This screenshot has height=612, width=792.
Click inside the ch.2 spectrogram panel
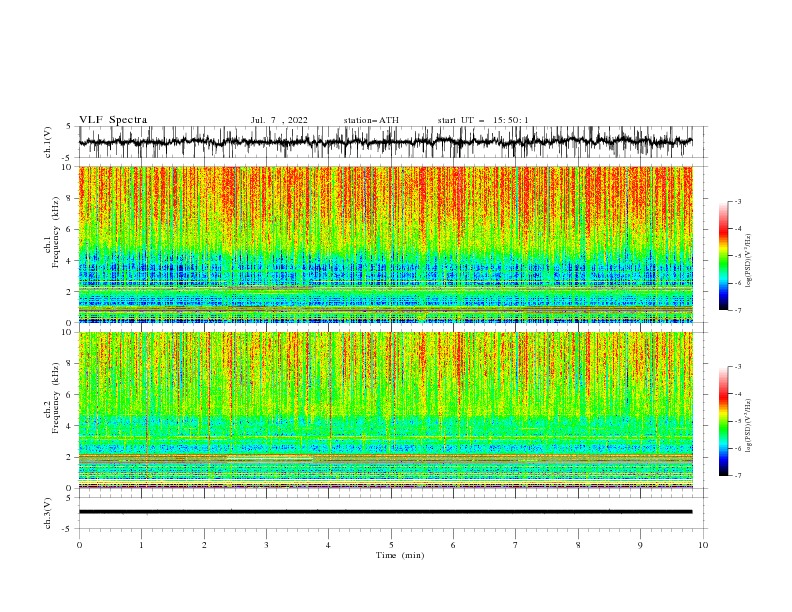(x=385, y=410)
